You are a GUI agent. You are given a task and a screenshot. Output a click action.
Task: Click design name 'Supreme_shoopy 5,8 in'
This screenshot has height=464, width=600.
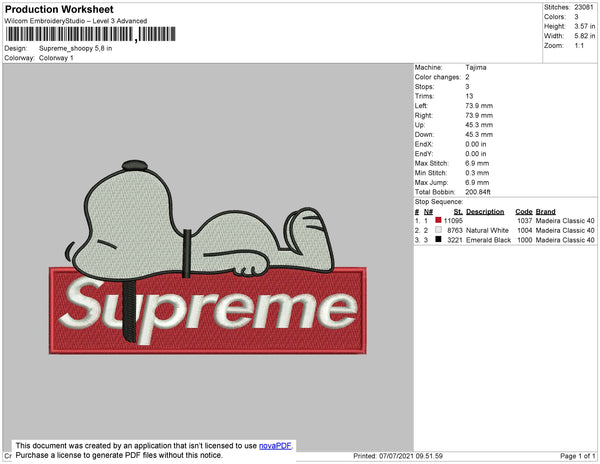tap(75, 49)
